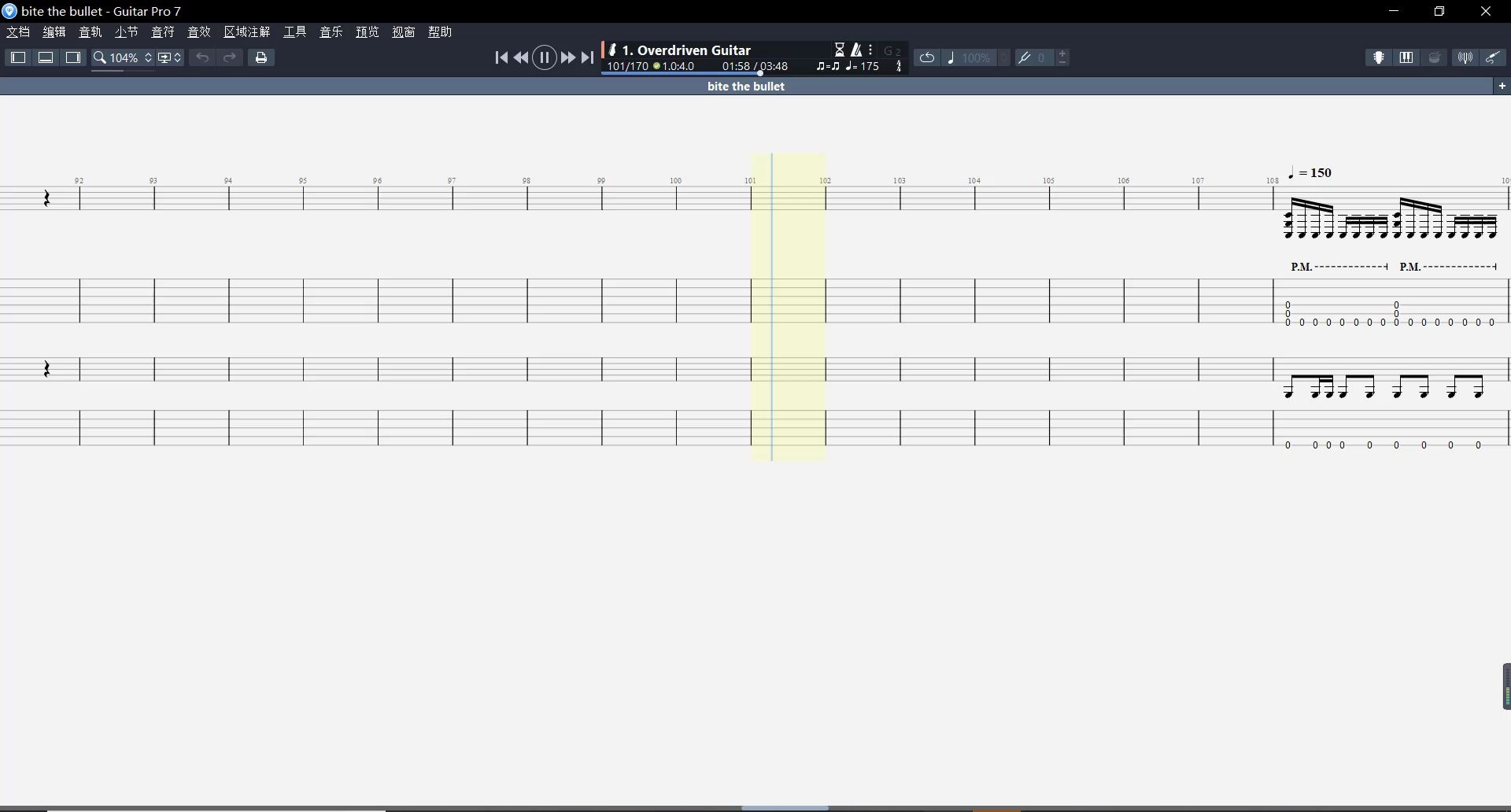This screenshot has height=812, width=1511.
Task: Open the 音符 menu
Action: 163,31
